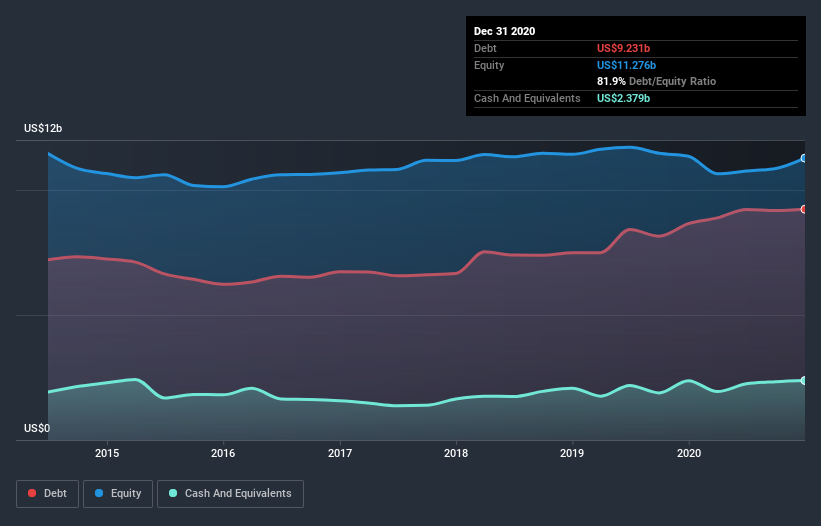This screenshot has height=526, width=821.
Task: Click the Cash And Equivalents tooltip label
Action: pos(527,98)
